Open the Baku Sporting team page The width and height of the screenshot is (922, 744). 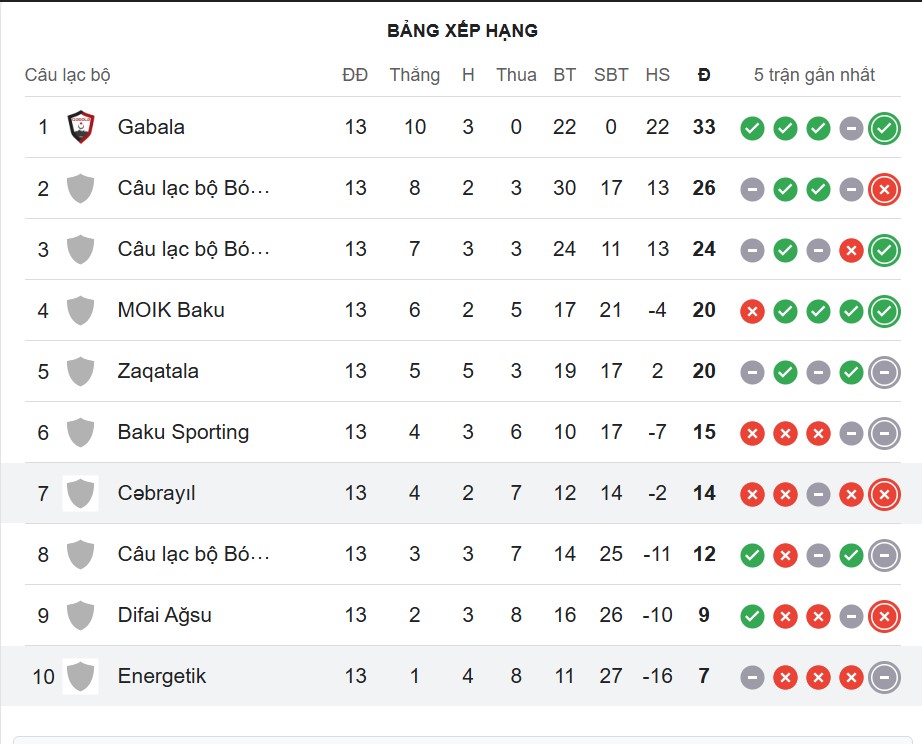coord(183,432)
